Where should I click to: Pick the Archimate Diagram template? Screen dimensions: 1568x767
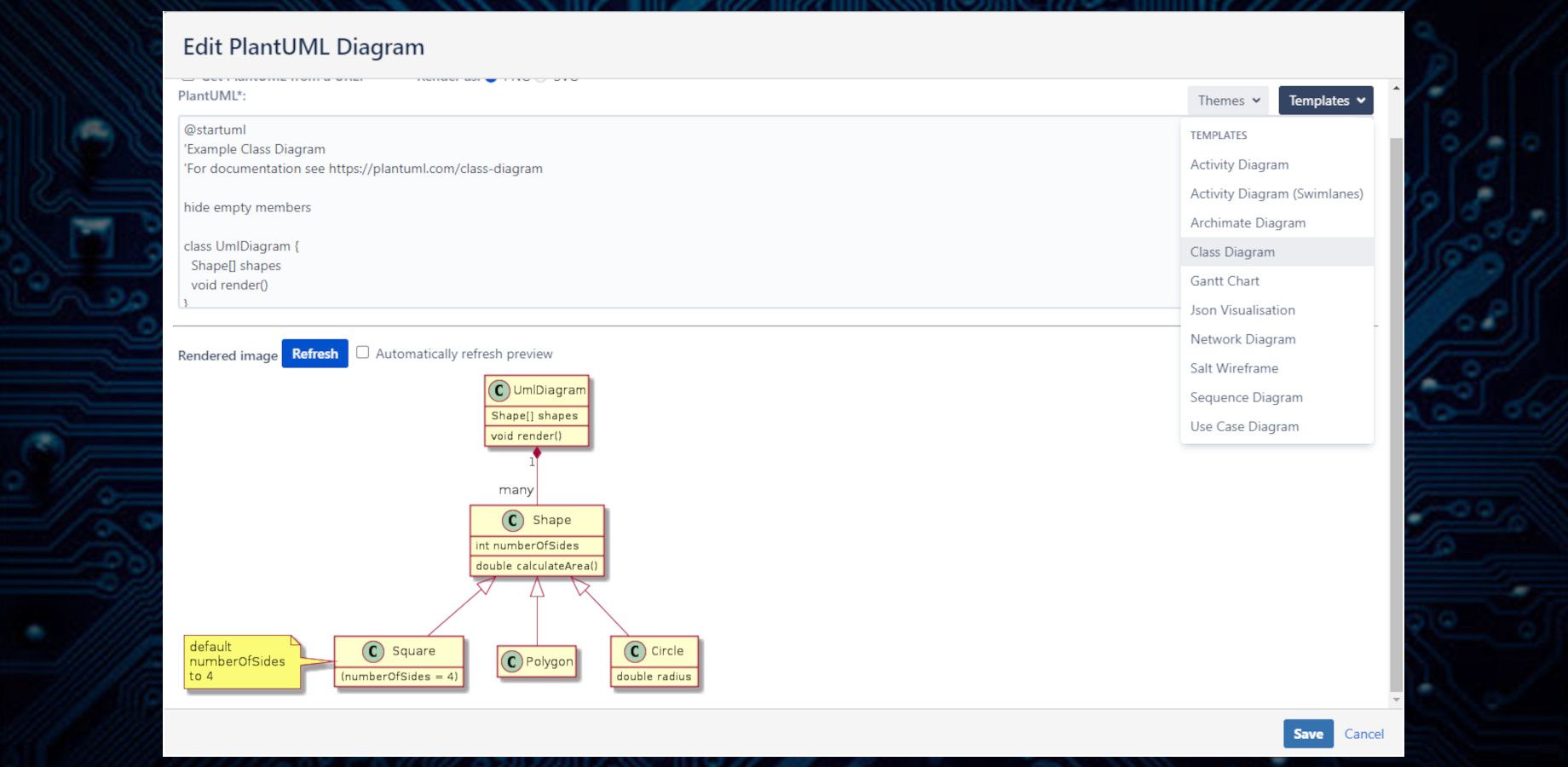coord(1248,222)
